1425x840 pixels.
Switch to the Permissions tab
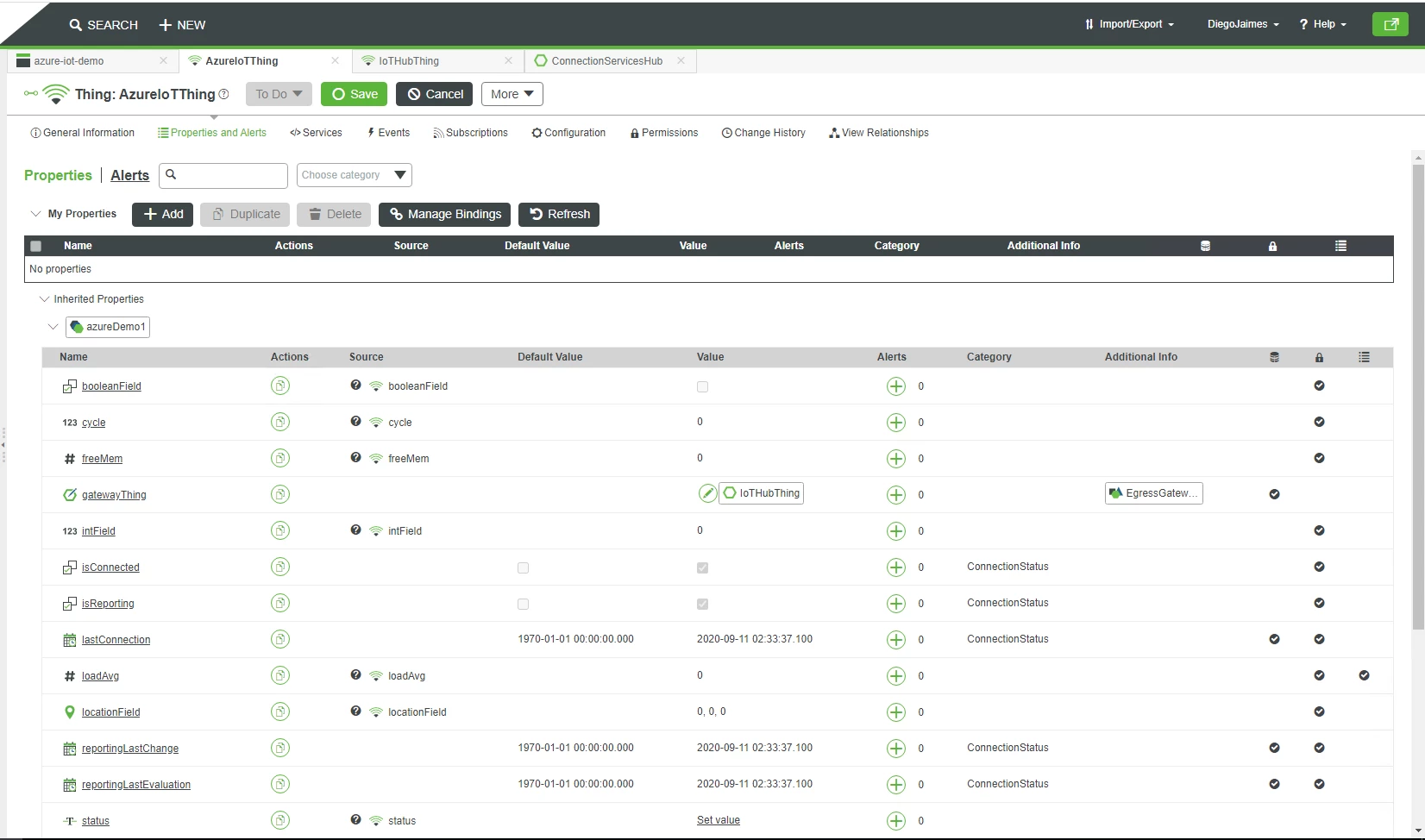click(664, 133)
